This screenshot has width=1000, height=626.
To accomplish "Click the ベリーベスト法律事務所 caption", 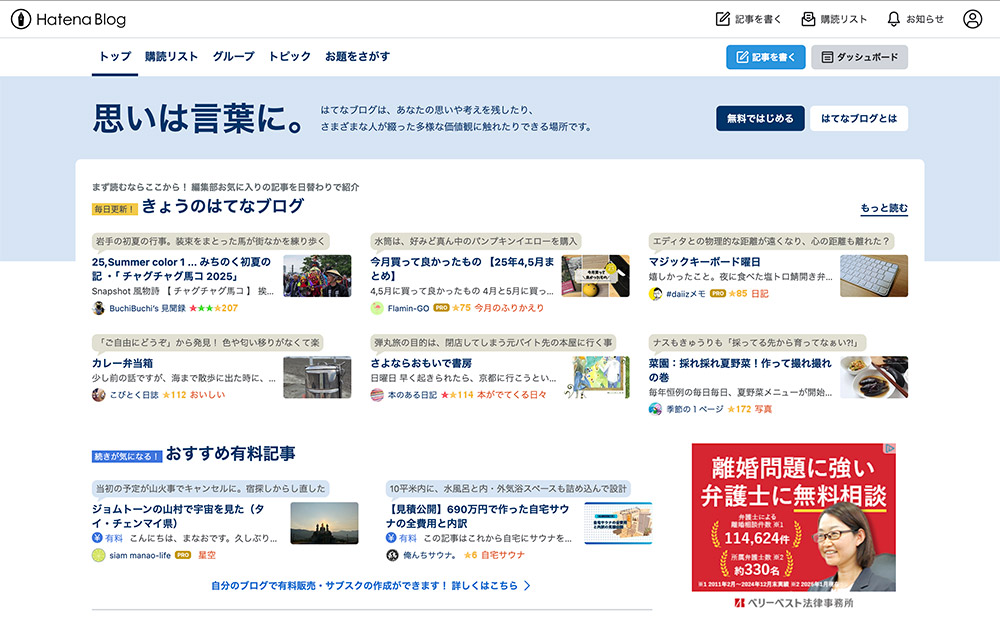I will (x=793, y=603).
